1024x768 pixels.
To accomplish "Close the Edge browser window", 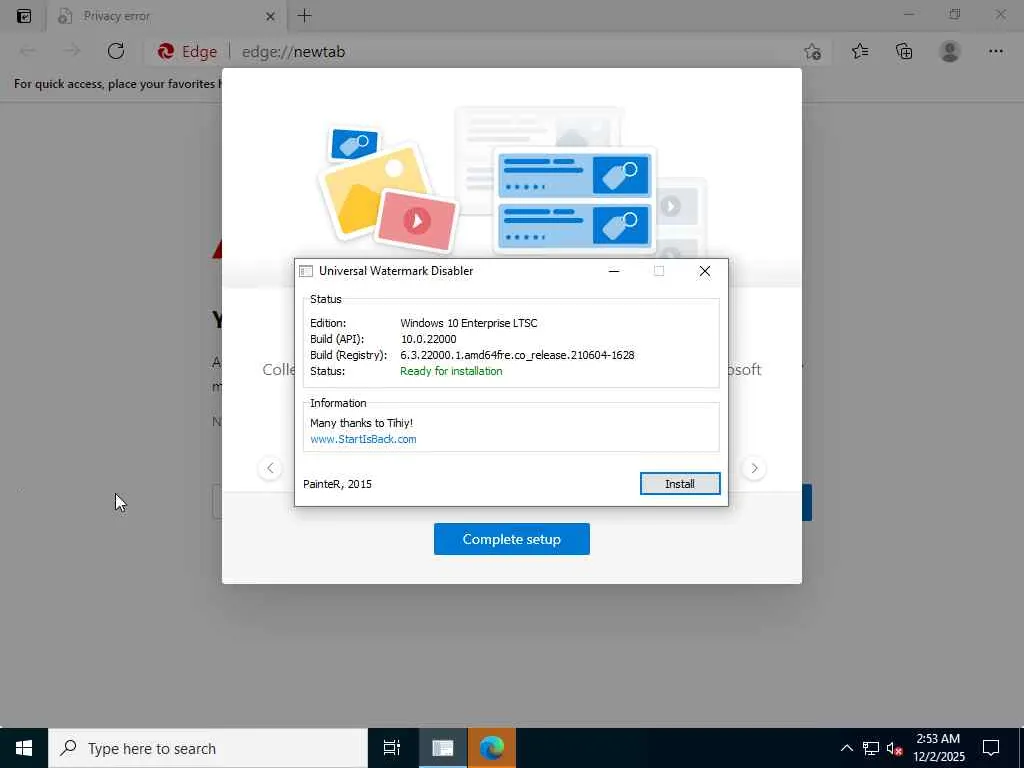I will pos(1000,14).
